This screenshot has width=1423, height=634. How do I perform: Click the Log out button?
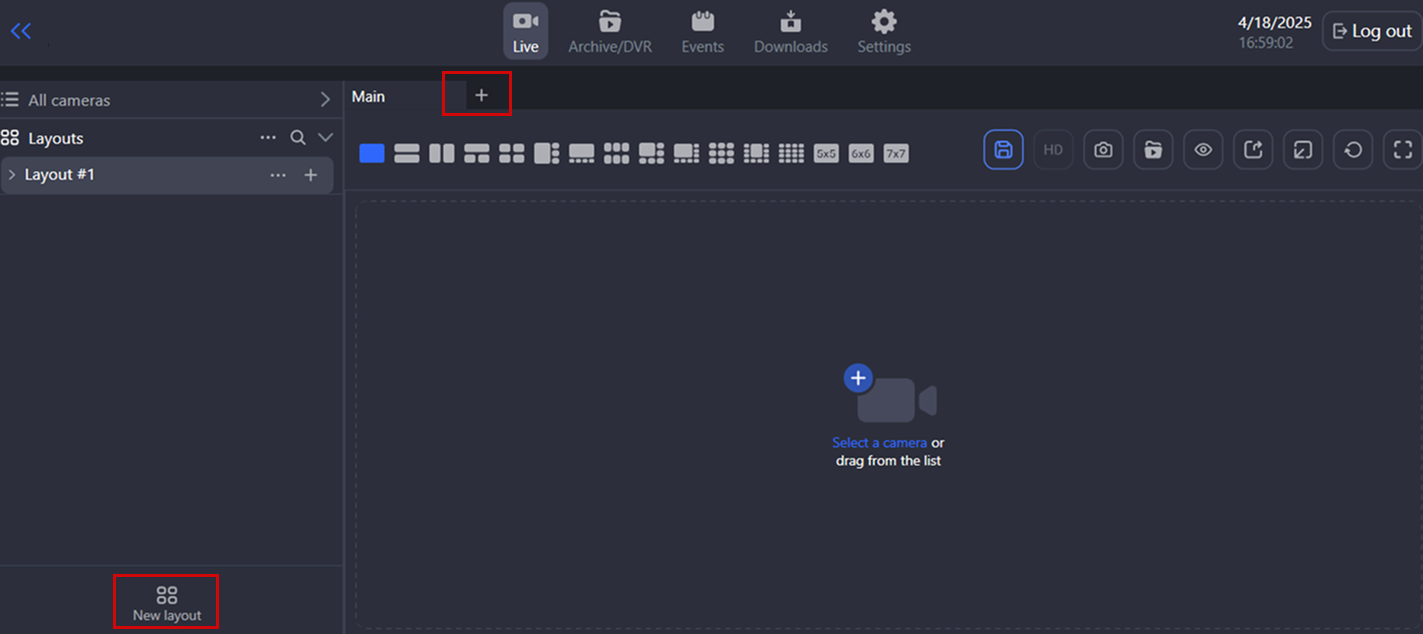(1371, 31)
